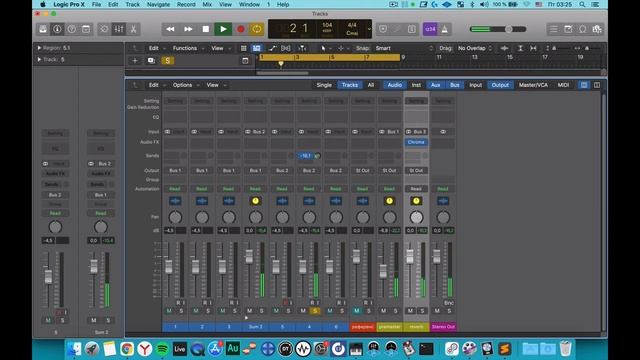Mute the Sum 2 channel in mixer
Viewport: 640px width, 360px height.
tap(249, 311)
